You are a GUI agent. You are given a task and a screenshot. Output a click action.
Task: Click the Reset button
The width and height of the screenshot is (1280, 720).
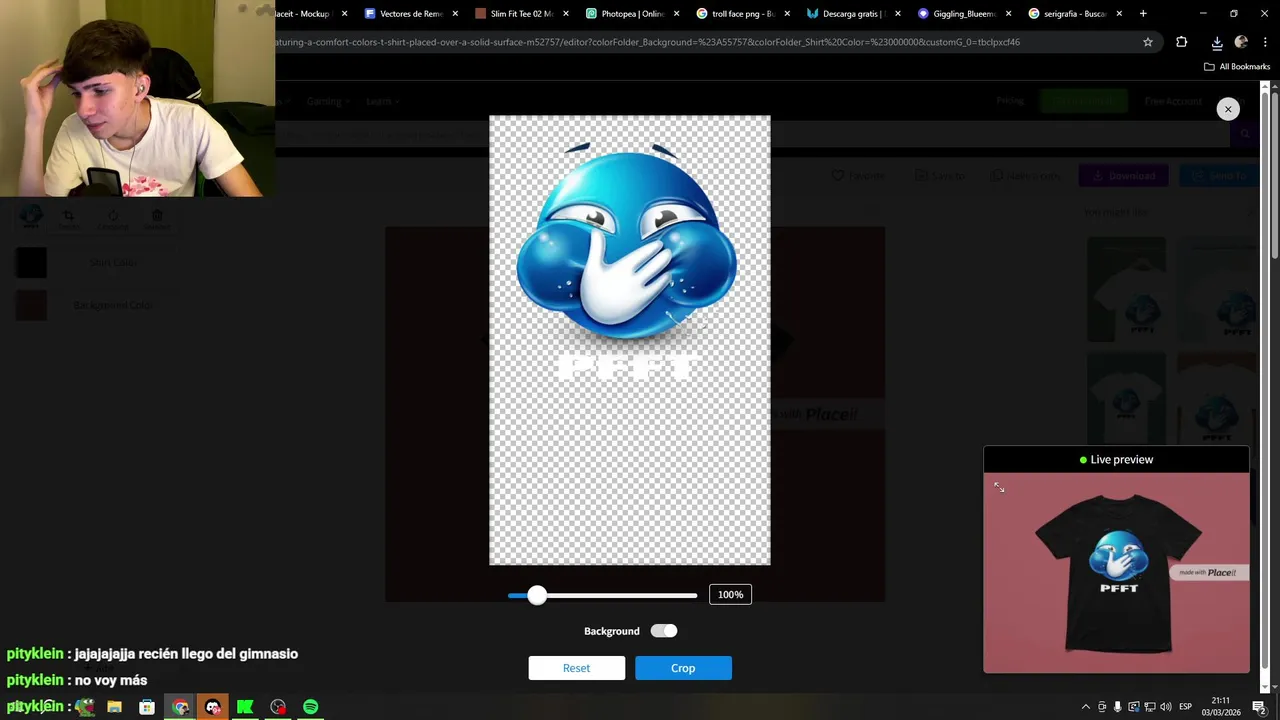point(576,668)
